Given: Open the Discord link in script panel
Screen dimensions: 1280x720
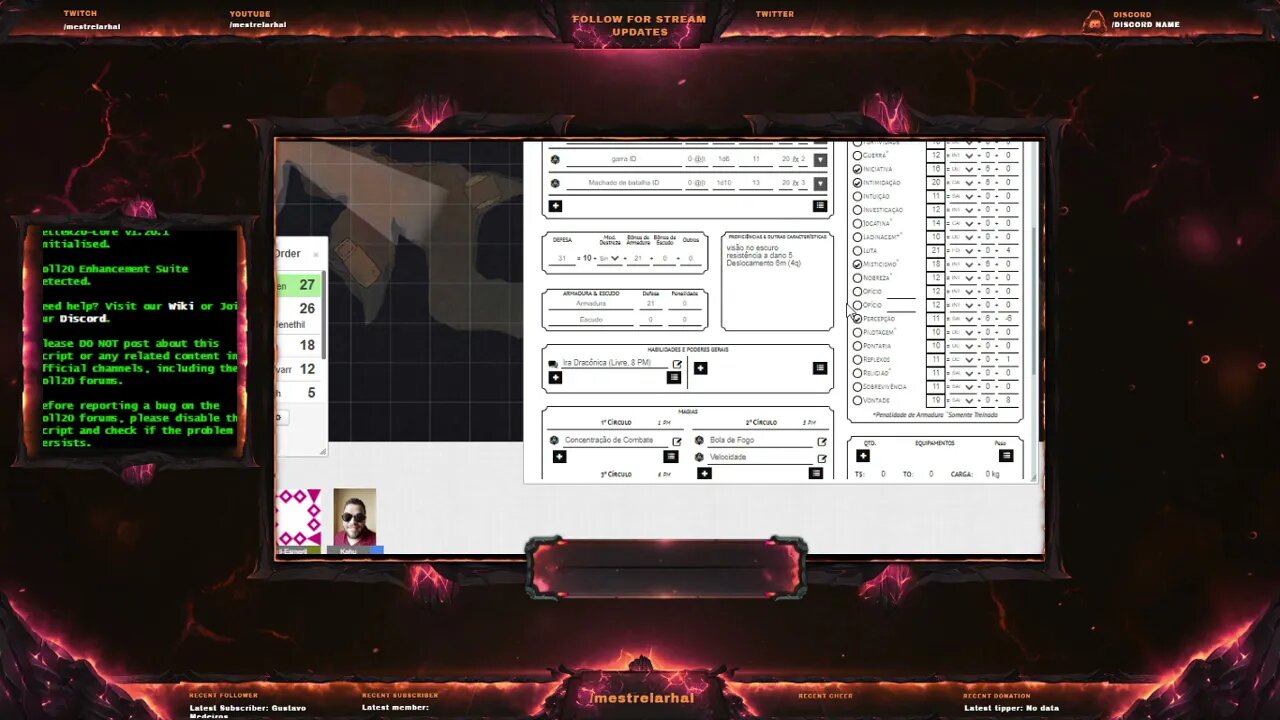Looking at the screenshot, I should point(83,319).
